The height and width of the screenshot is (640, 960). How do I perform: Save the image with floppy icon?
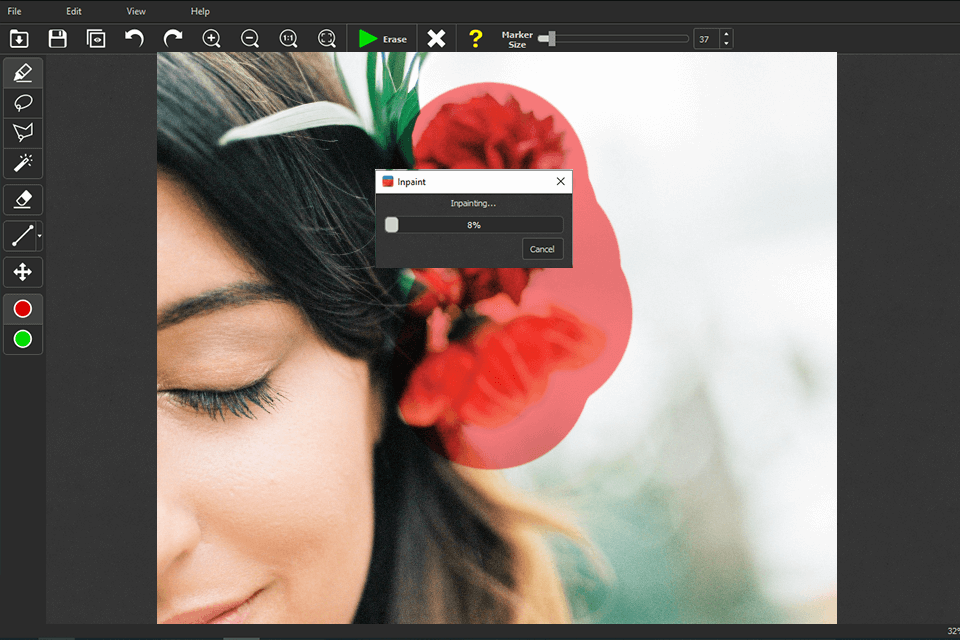coord(57,38)
